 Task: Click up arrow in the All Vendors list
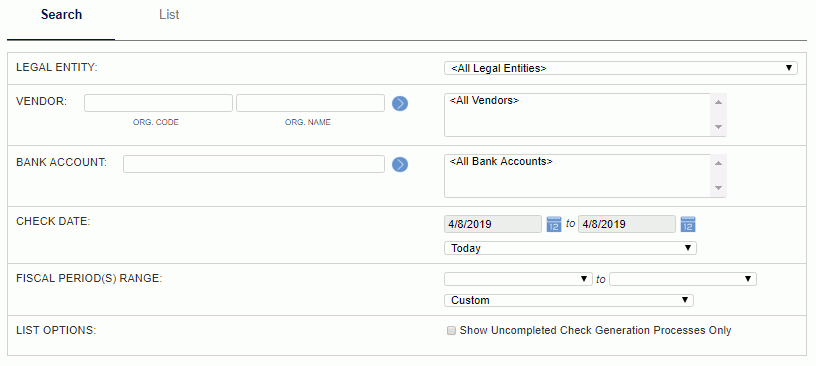click(718, 102)
